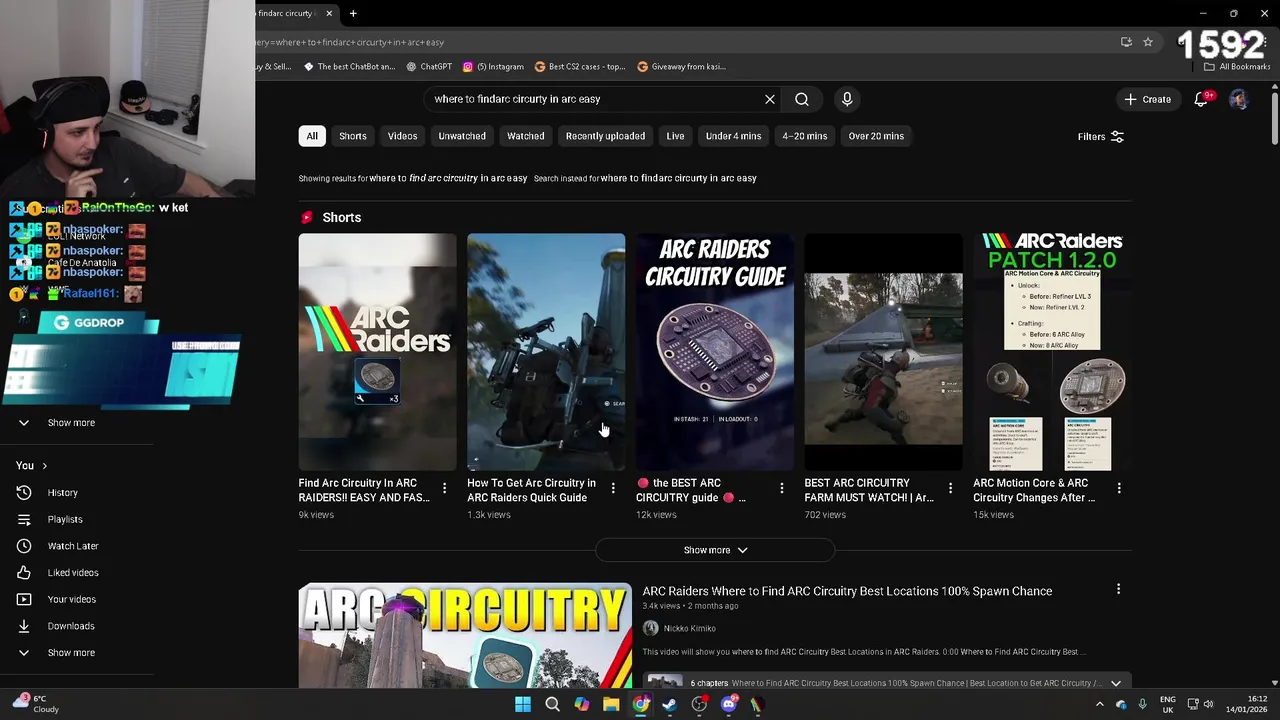Open sidebar Playlists
1280x720 pixels.
click(x=65, y=519)
